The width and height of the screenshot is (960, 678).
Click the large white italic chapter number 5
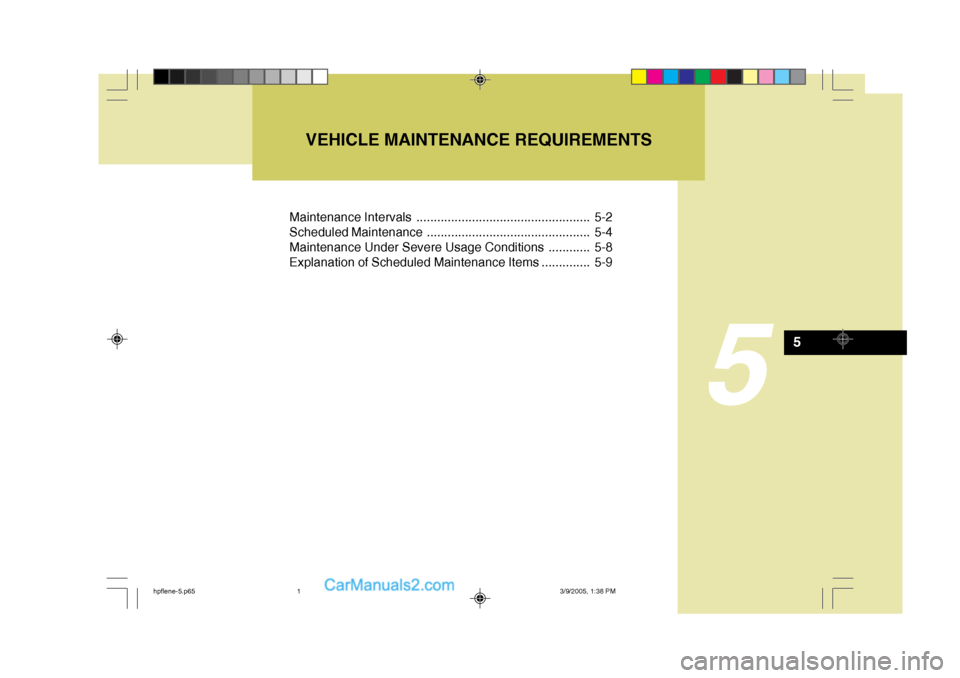pos(740,365)
